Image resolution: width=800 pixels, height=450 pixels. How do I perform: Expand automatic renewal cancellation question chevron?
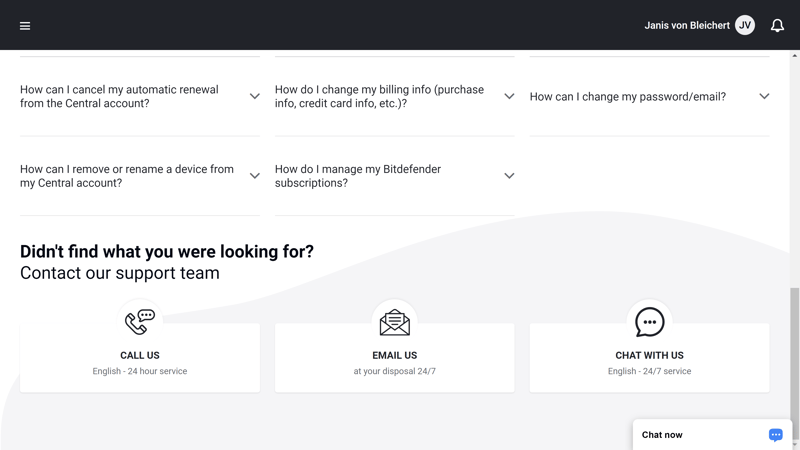pos(255,96)
